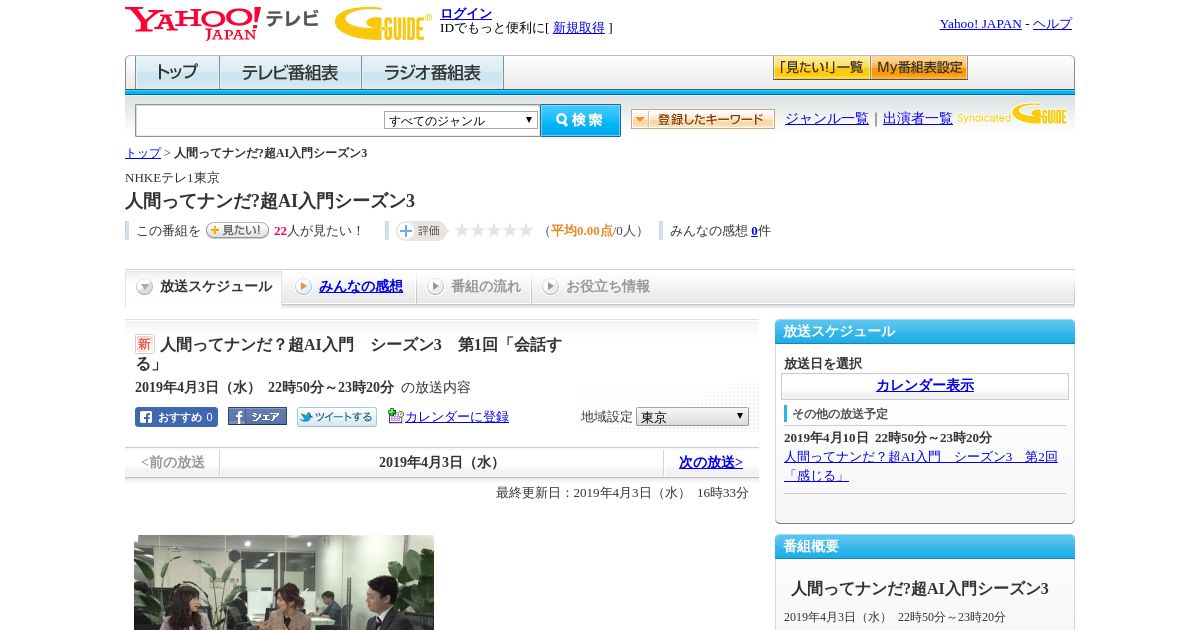This screenshot has height=630, width=1200.
Task: Click the その他の放送予定 heading
Action: tap(840, 413)
